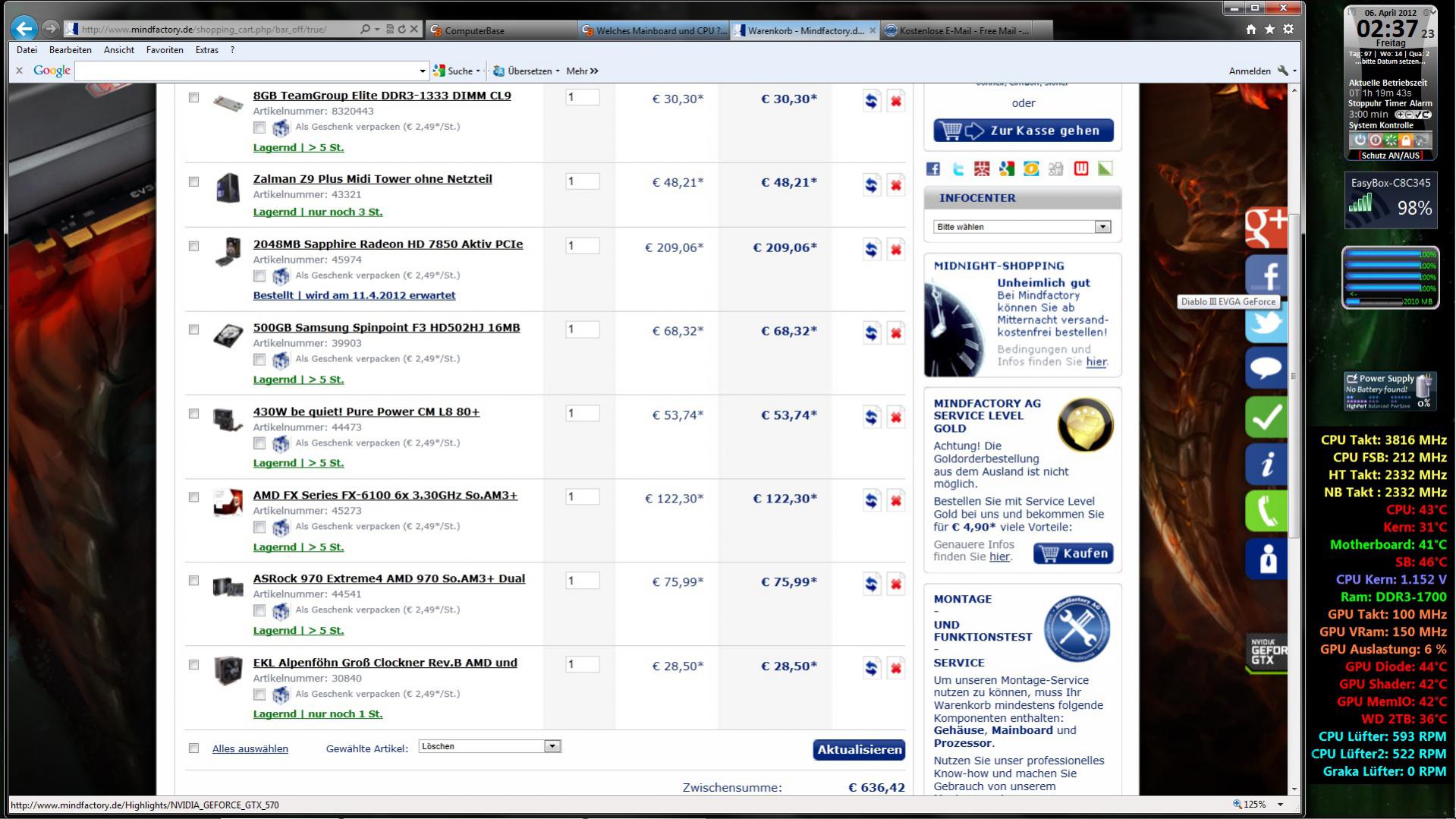This screenshot has width=1456, height=819.
Task: Switch to 'Welches Mainboard und CPU' tab
Action: (653, 30)
